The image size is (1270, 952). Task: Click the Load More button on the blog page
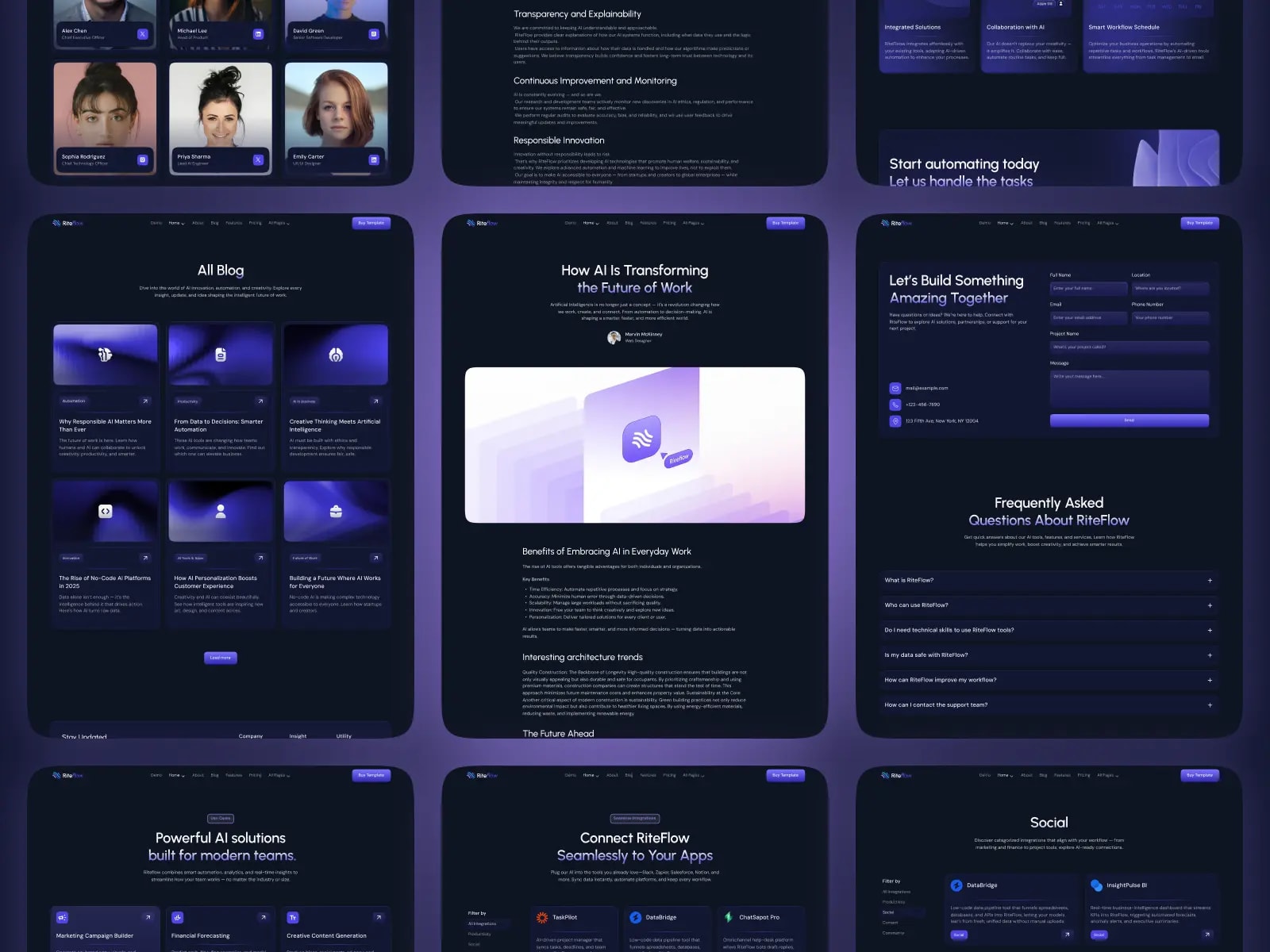pos(220,658)
